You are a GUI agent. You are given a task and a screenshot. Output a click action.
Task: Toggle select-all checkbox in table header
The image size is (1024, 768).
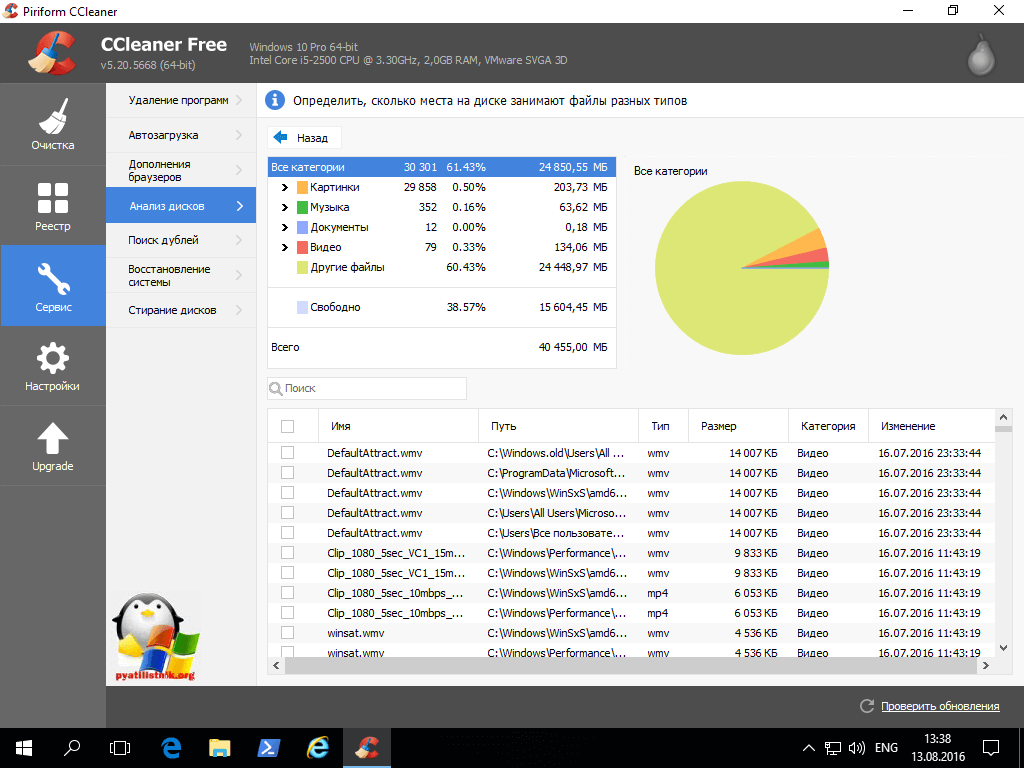tap(287, 426)
